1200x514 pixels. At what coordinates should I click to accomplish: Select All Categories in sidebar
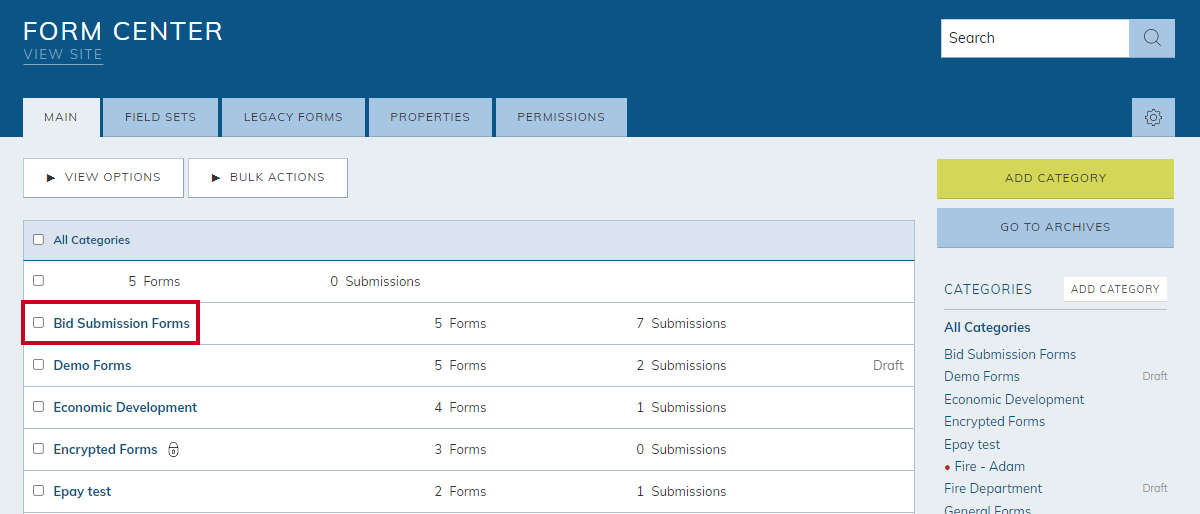[x=987, y=327]
